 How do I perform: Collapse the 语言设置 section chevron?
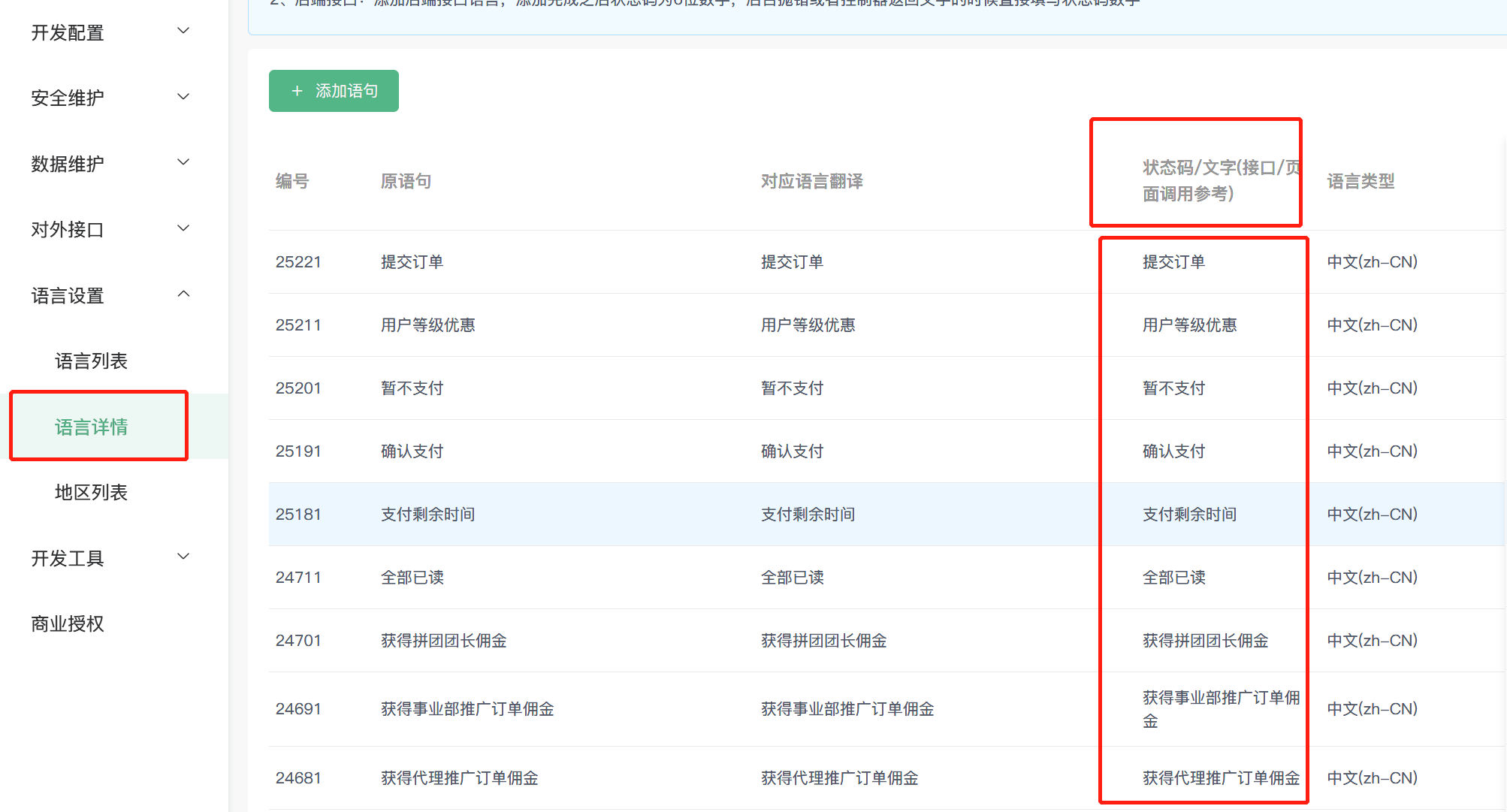(x=183, y=294)
